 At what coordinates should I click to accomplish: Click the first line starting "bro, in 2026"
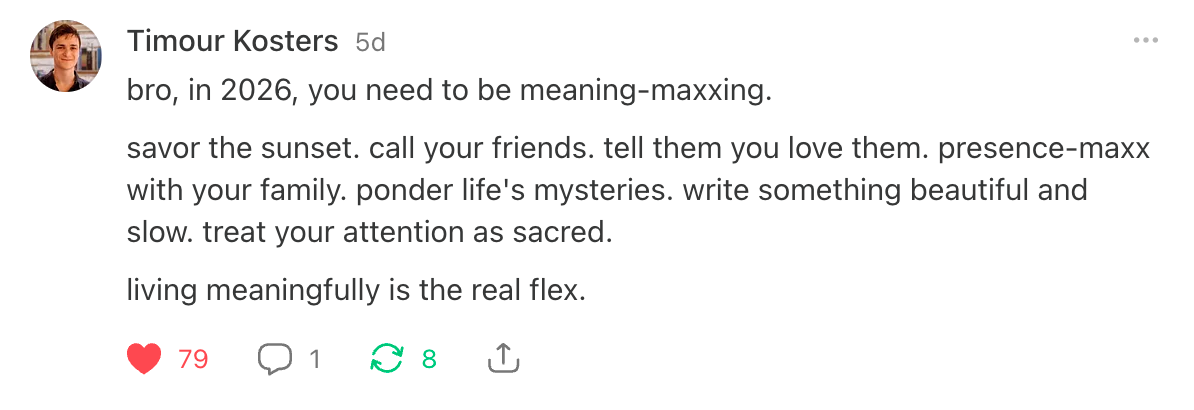point(450,92)
